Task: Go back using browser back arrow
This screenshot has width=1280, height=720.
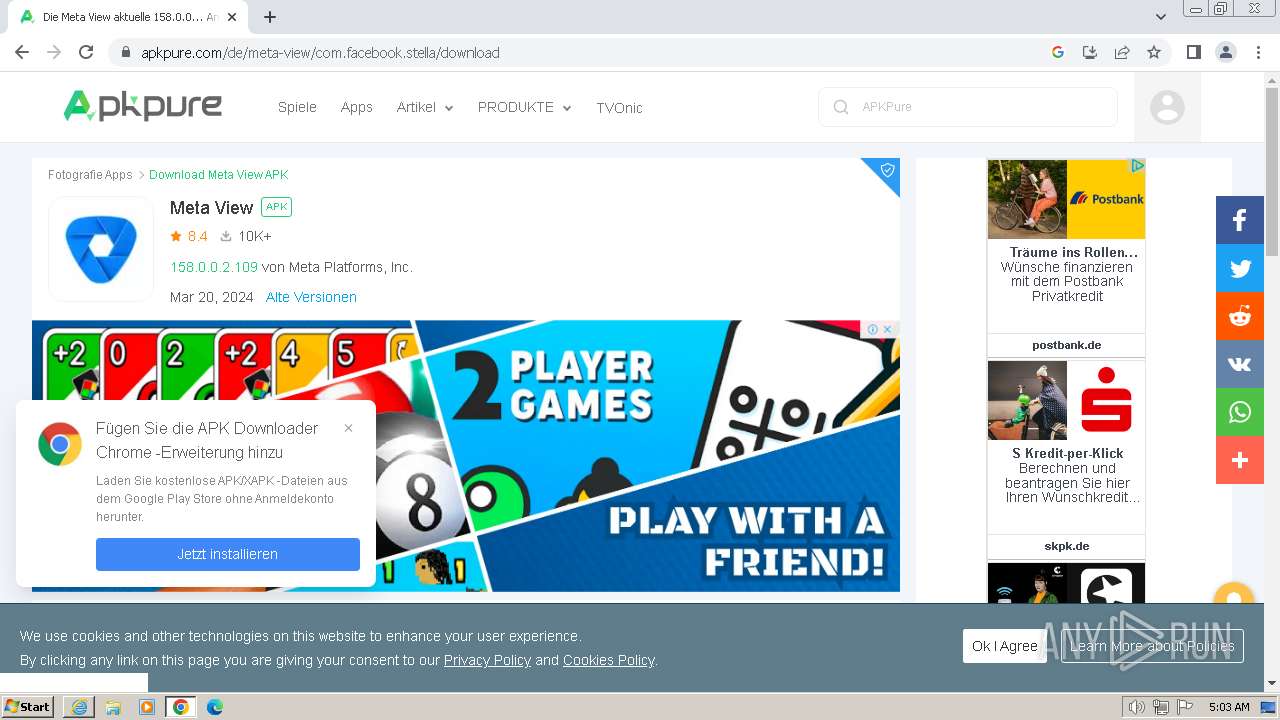Action: point(22,53)
